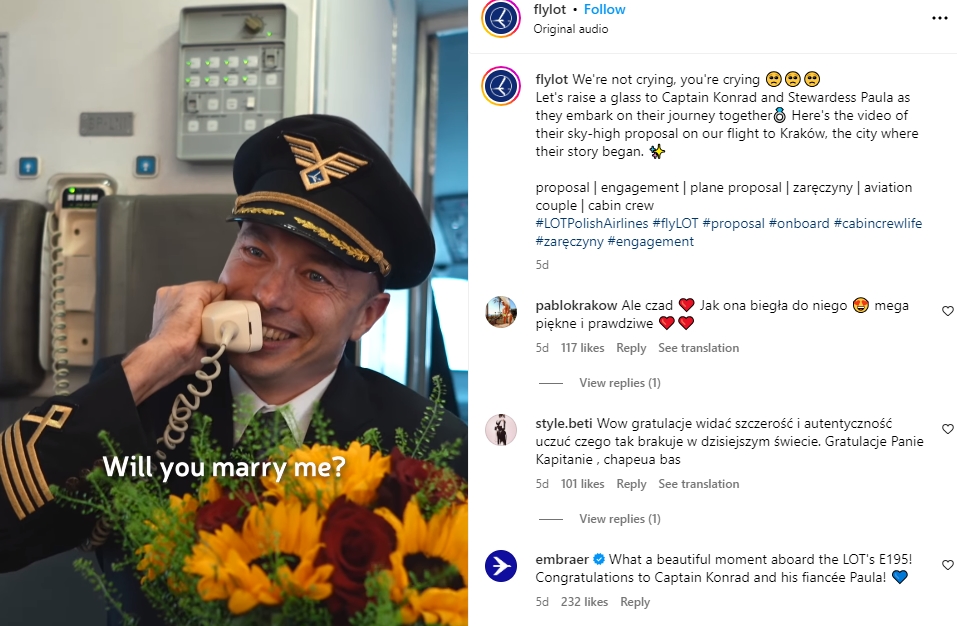Click flylot profile avatar in post header
The width and height of the screenshot is (957, 626).
point(500,18)
